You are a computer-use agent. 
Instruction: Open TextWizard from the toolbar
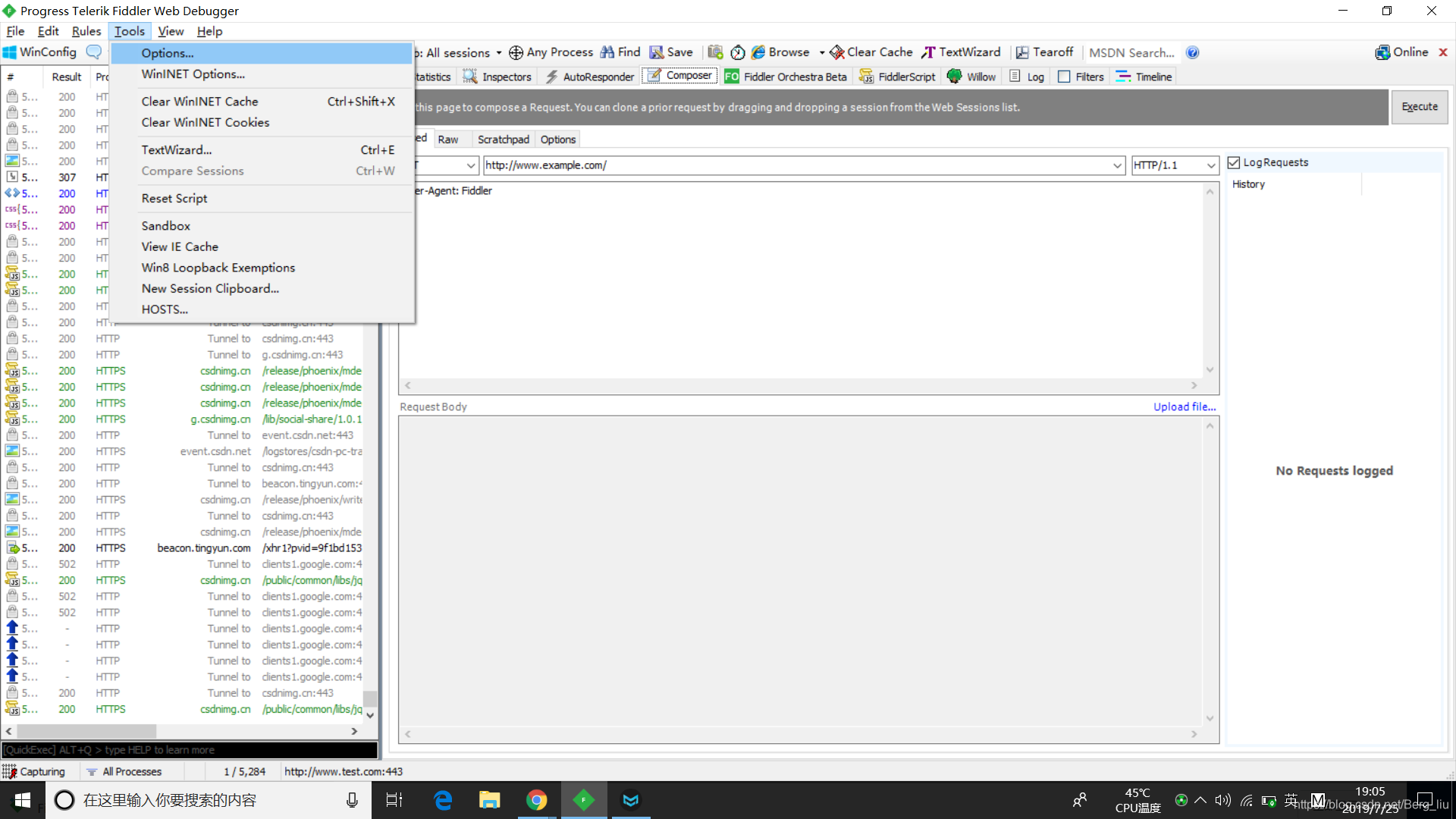(x=962, y=52)
